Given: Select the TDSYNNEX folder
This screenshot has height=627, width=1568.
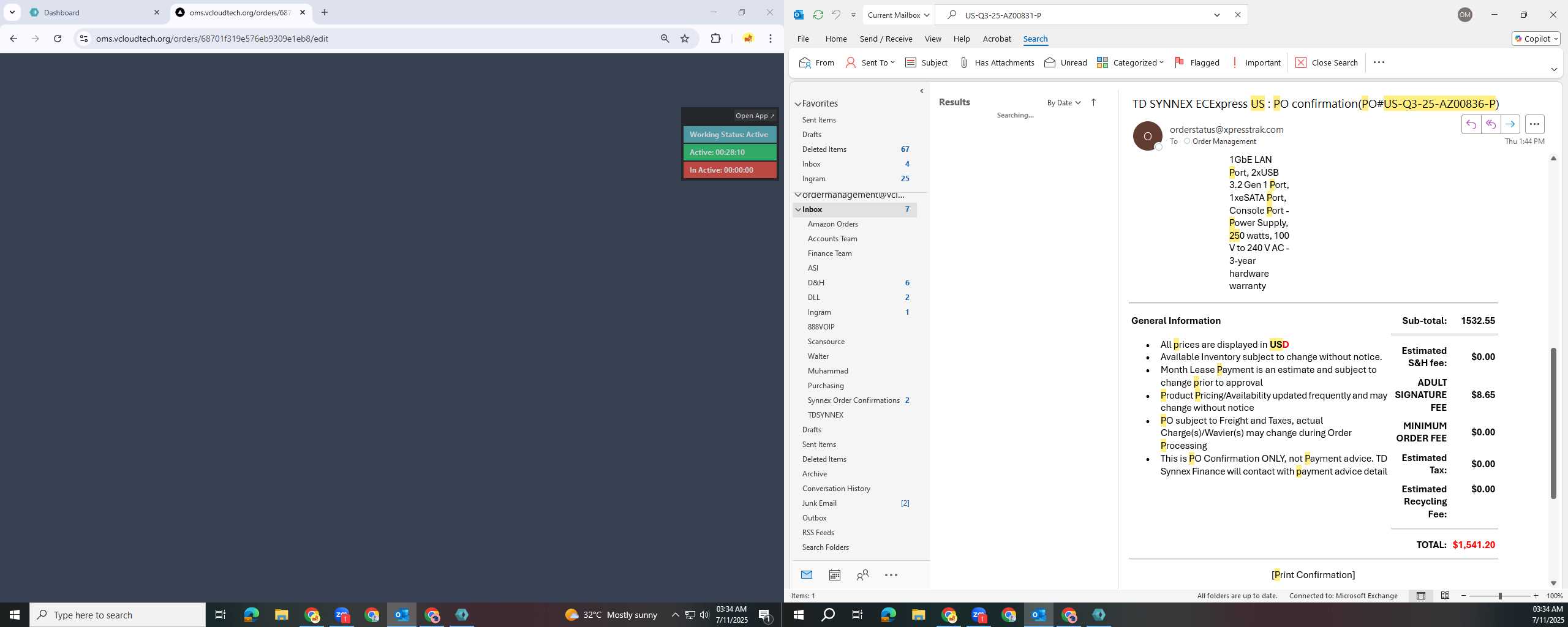Looking at the screenshot, I should coord(854,415).
